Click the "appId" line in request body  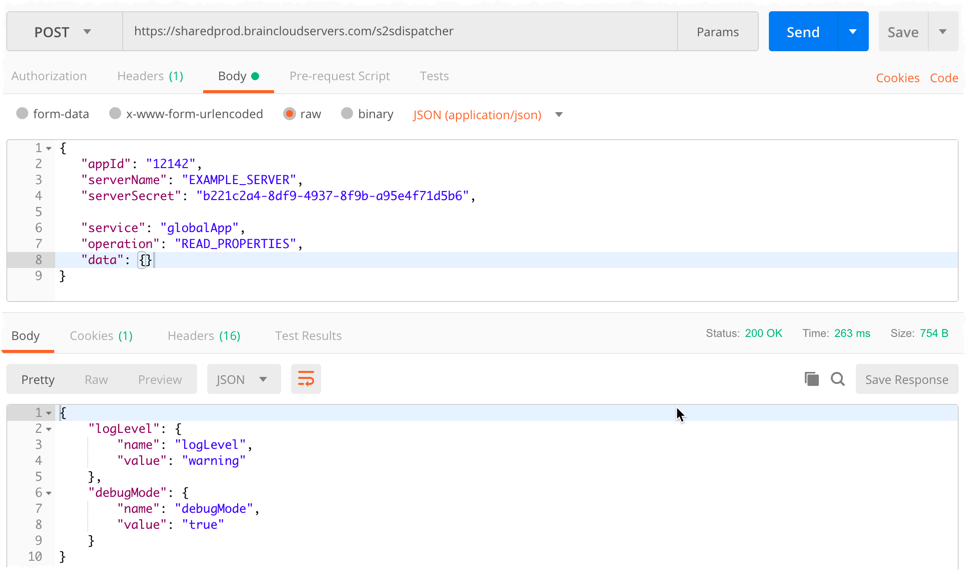(141, 164)
